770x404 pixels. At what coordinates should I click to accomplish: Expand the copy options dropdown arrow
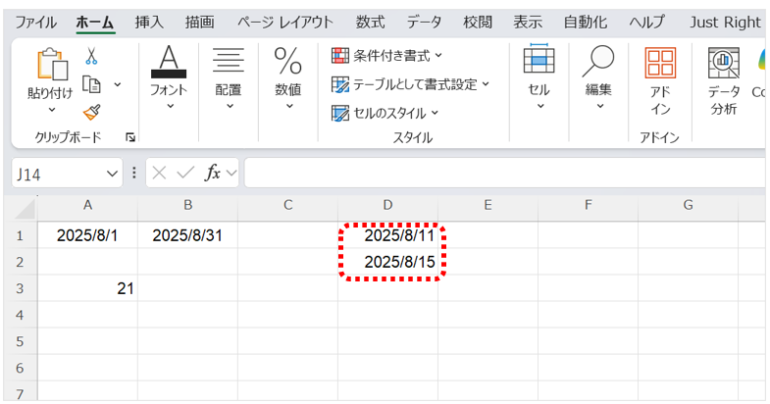click(117, 84)
